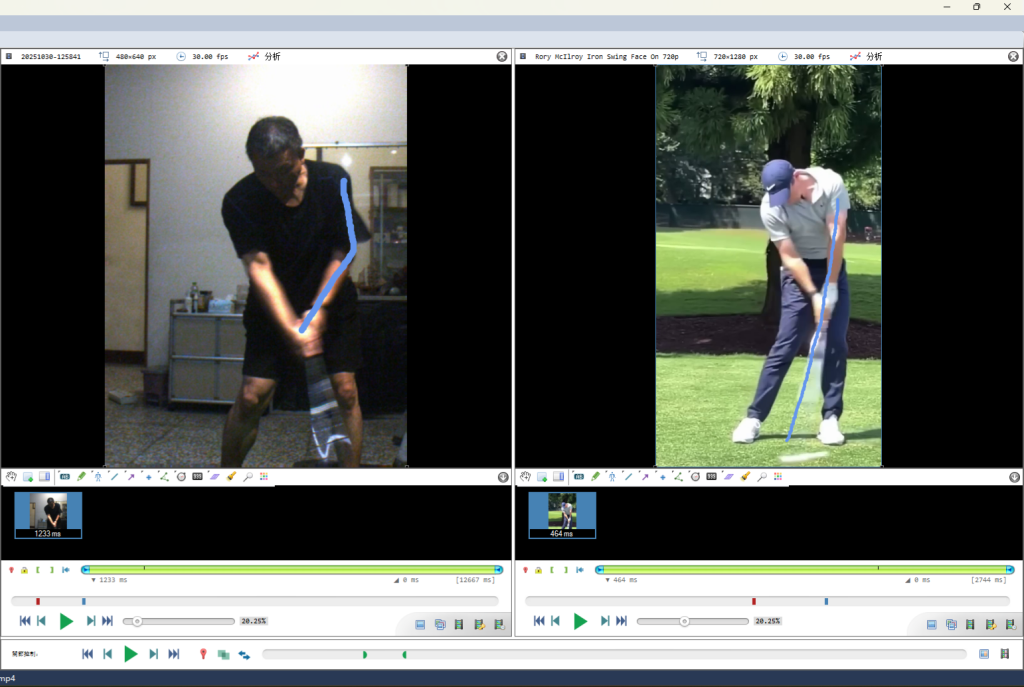The image size is (1024, 687).
Task: Open the color profile grid in right toolbar
Action: tap(778, 477)
